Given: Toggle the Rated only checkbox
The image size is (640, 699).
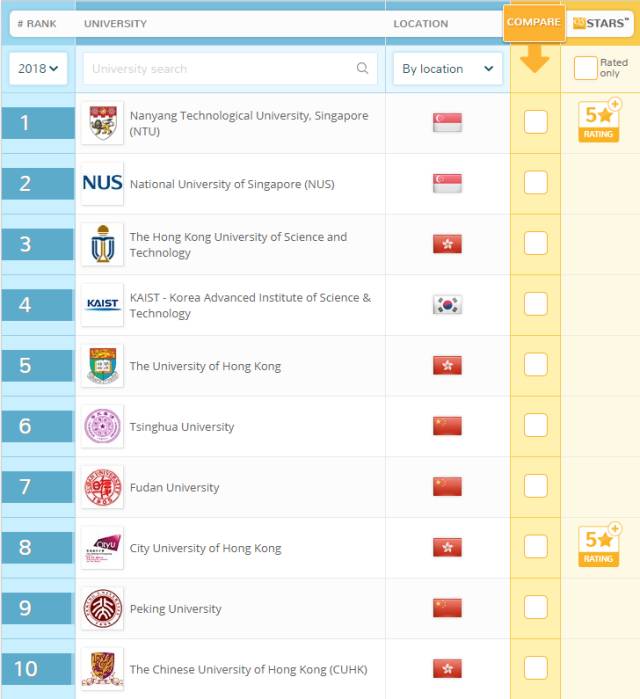Looking at the screenshot, I should click(585, 68).
